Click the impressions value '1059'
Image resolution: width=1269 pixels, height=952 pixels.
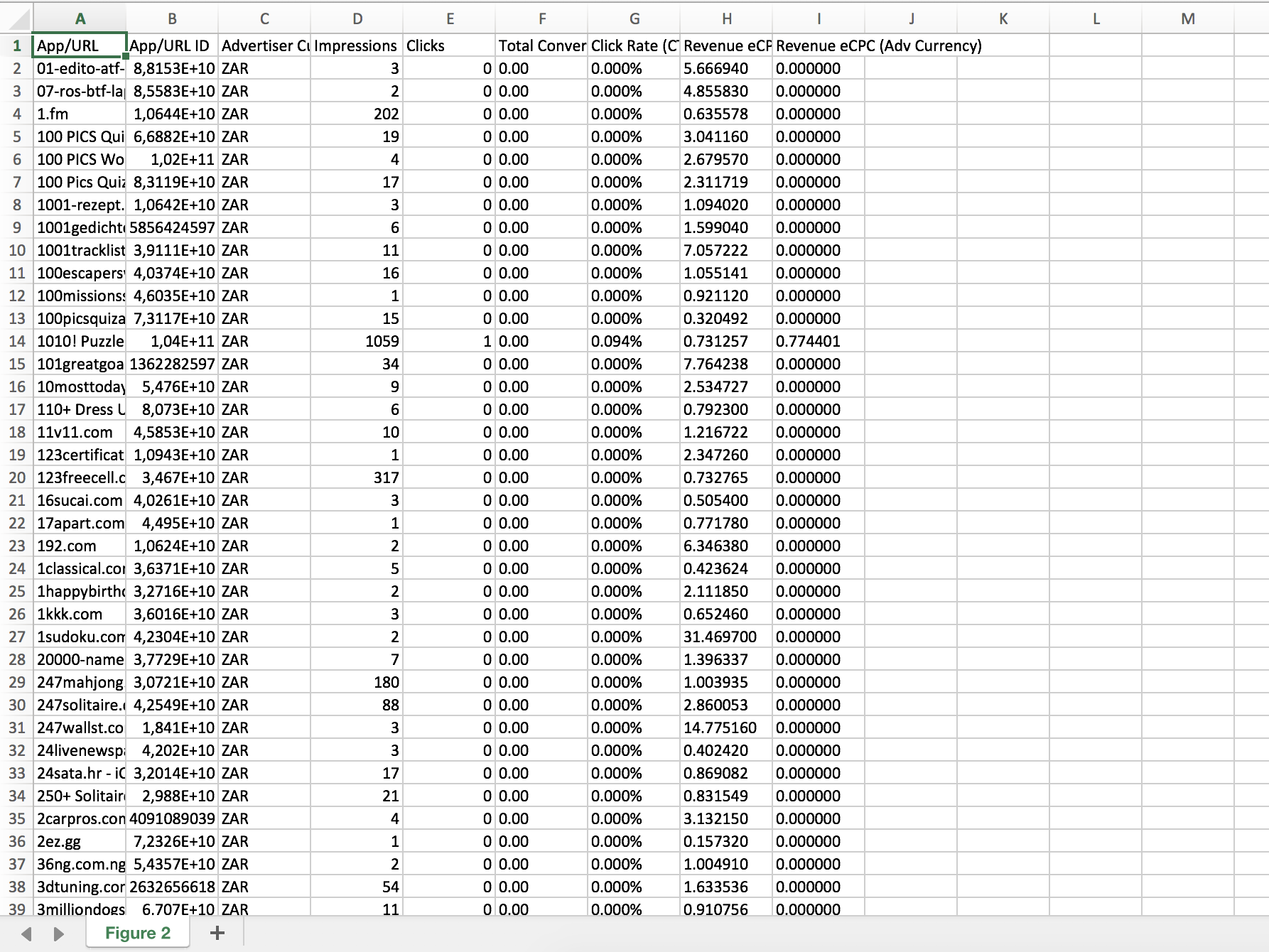tap(357, 341)
